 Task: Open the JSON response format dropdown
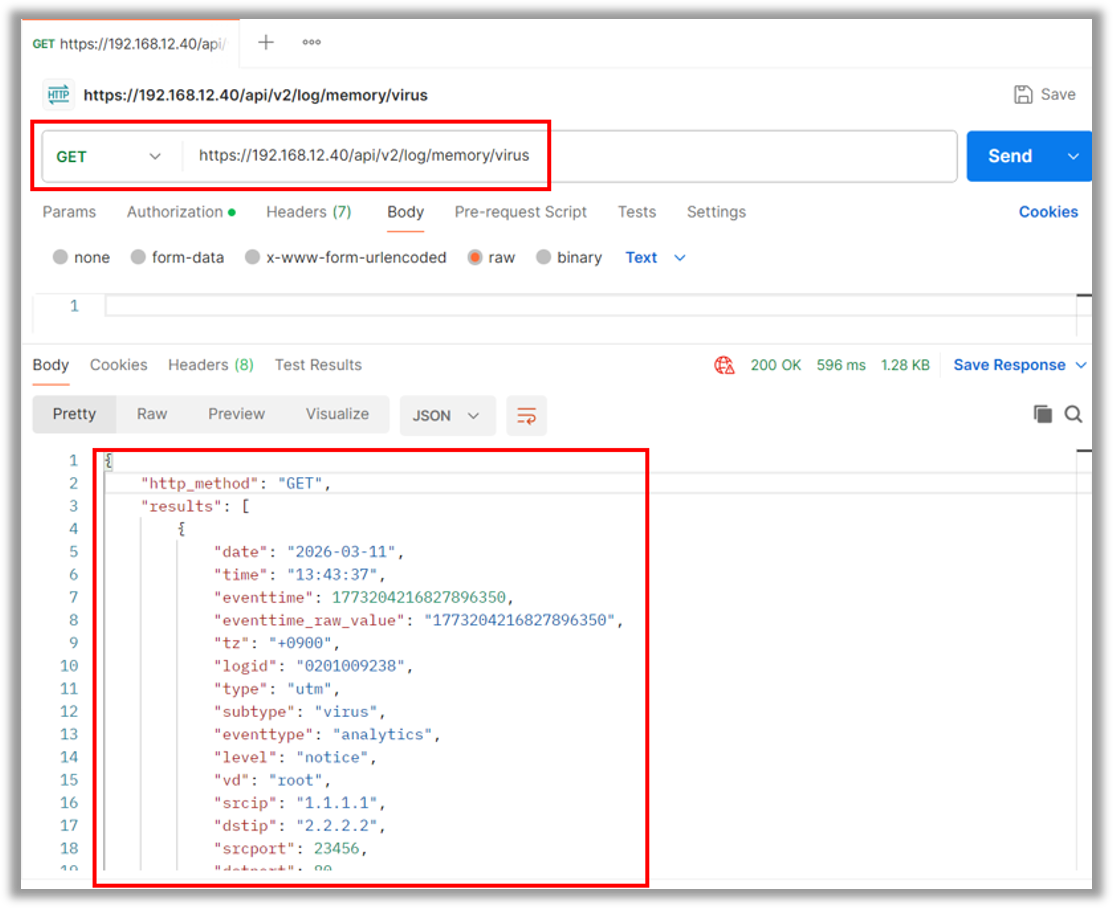pos(447,415)
